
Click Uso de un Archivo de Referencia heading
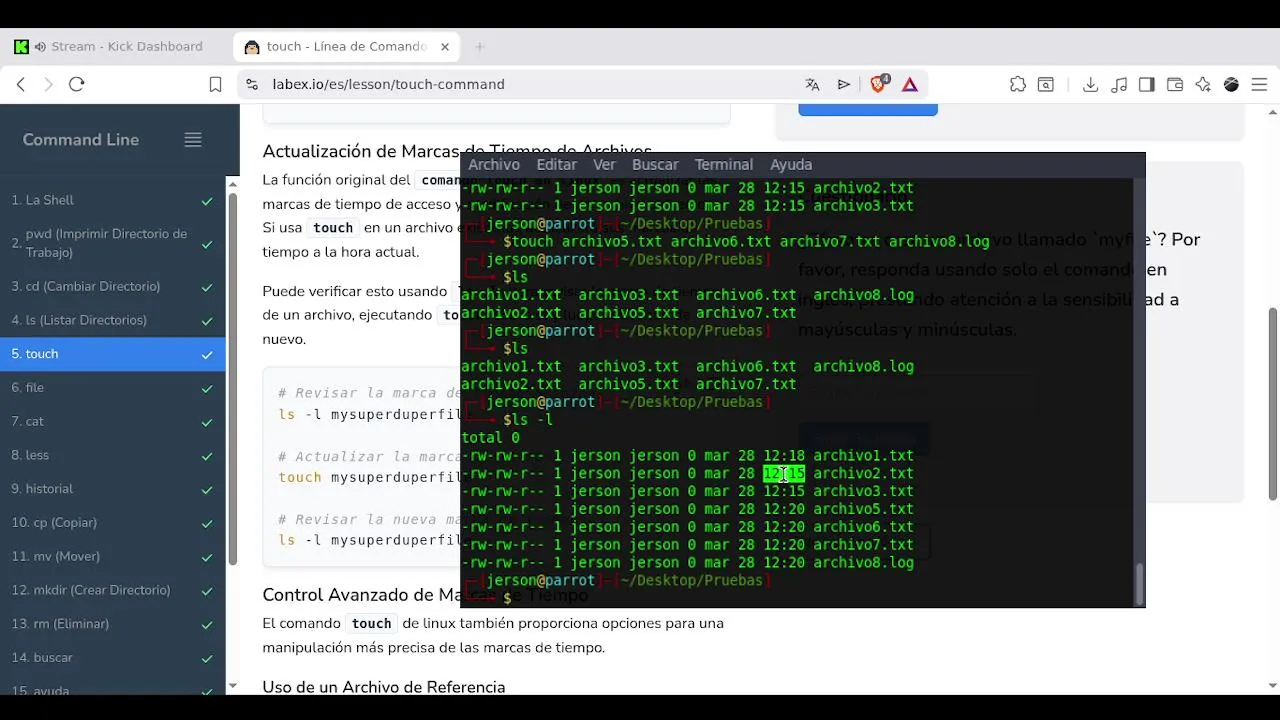click(x=384, y=687)
